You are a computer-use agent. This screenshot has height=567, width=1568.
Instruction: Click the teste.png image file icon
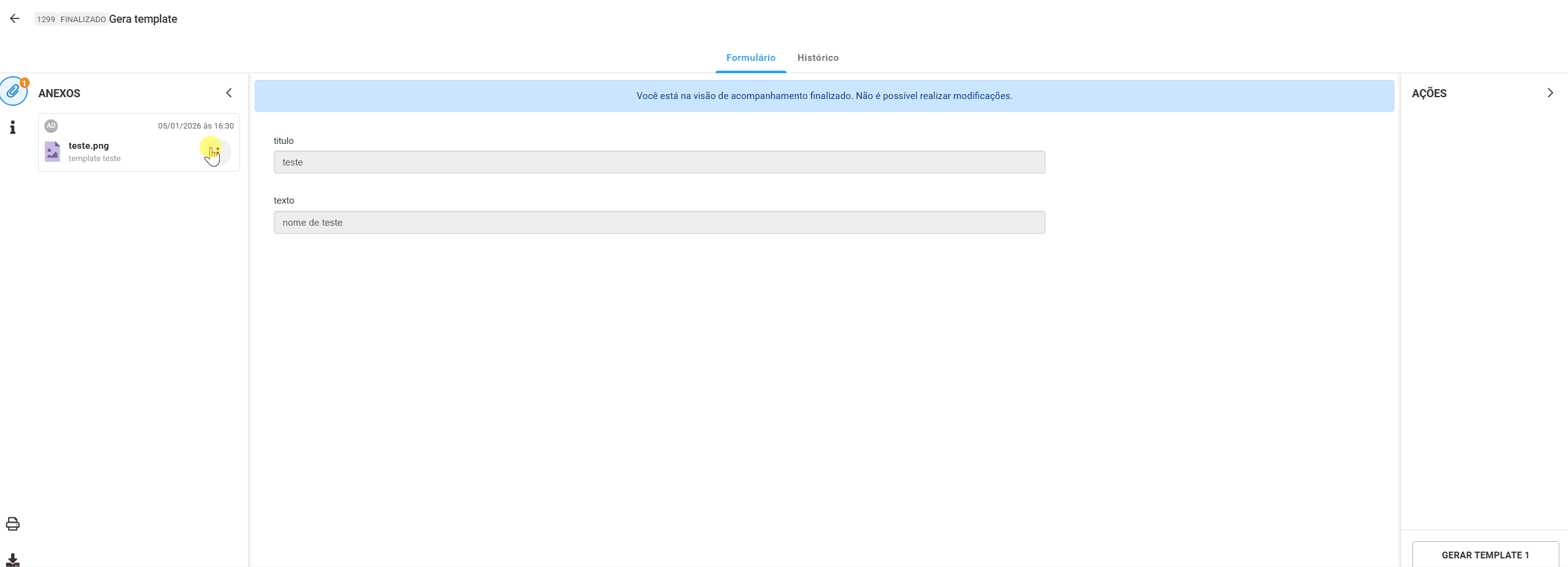[x=52, y=151]
